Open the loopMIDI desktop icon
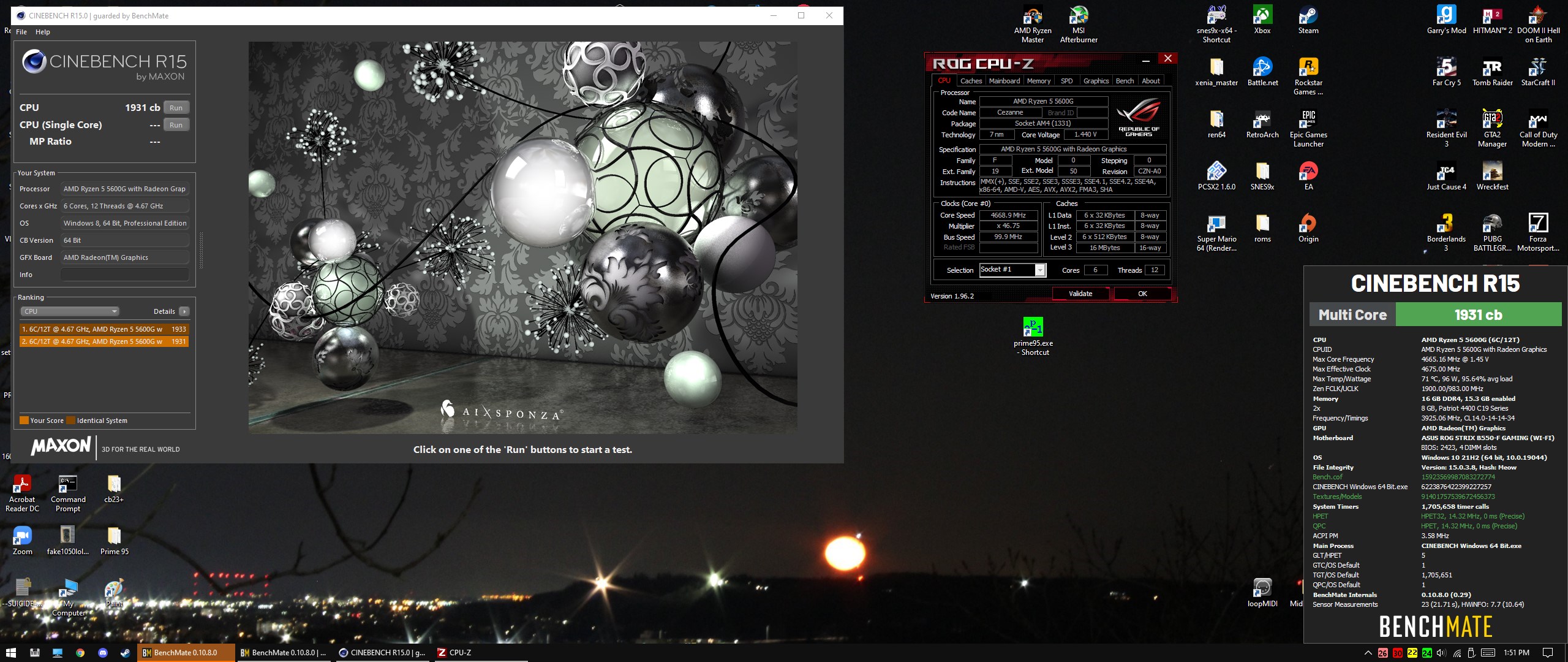The height and width of the screenshot is (662, 1568). point(1262,592)
